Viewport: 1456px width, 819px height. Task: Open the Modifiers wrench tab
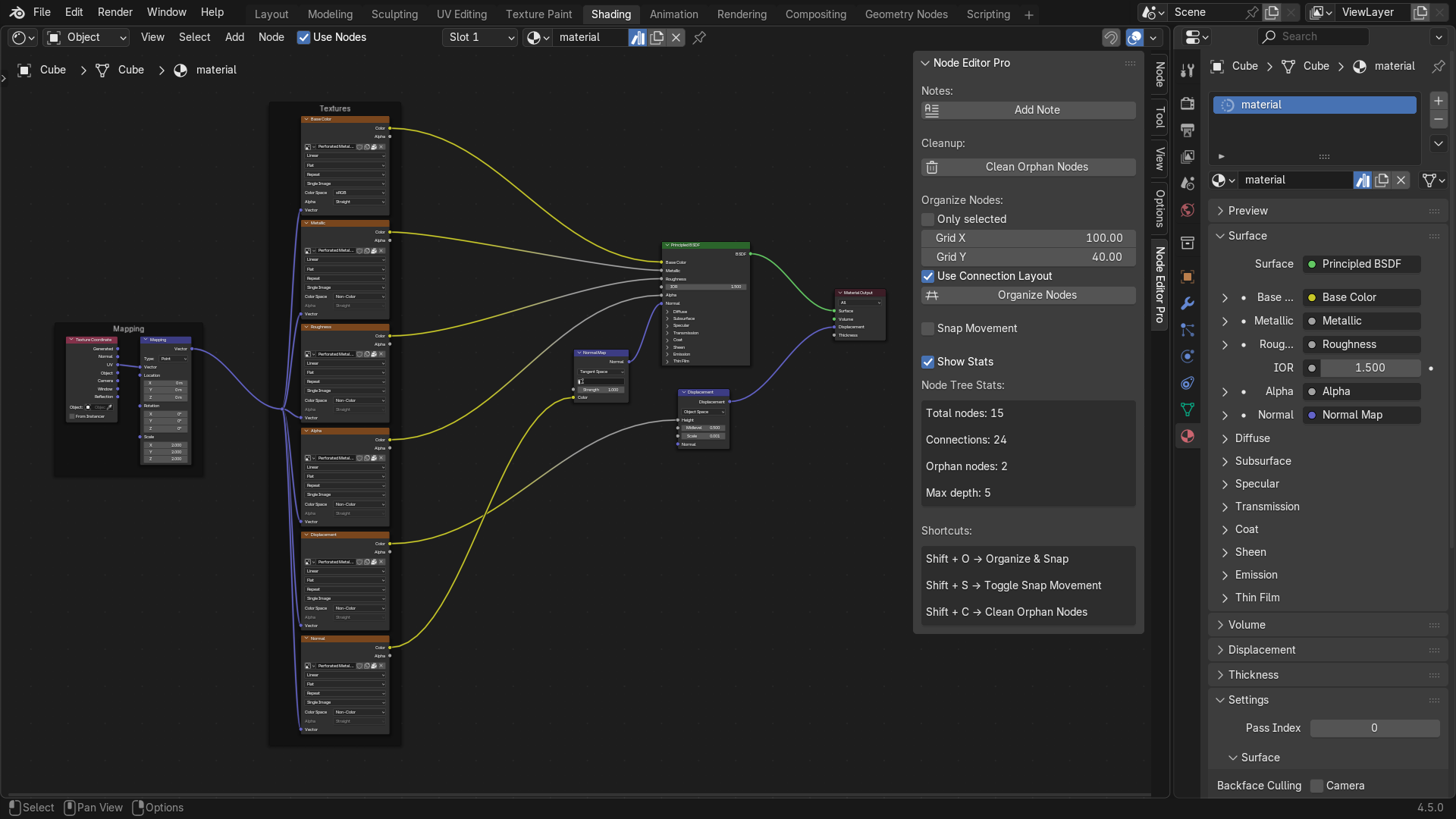[1188, 303]
